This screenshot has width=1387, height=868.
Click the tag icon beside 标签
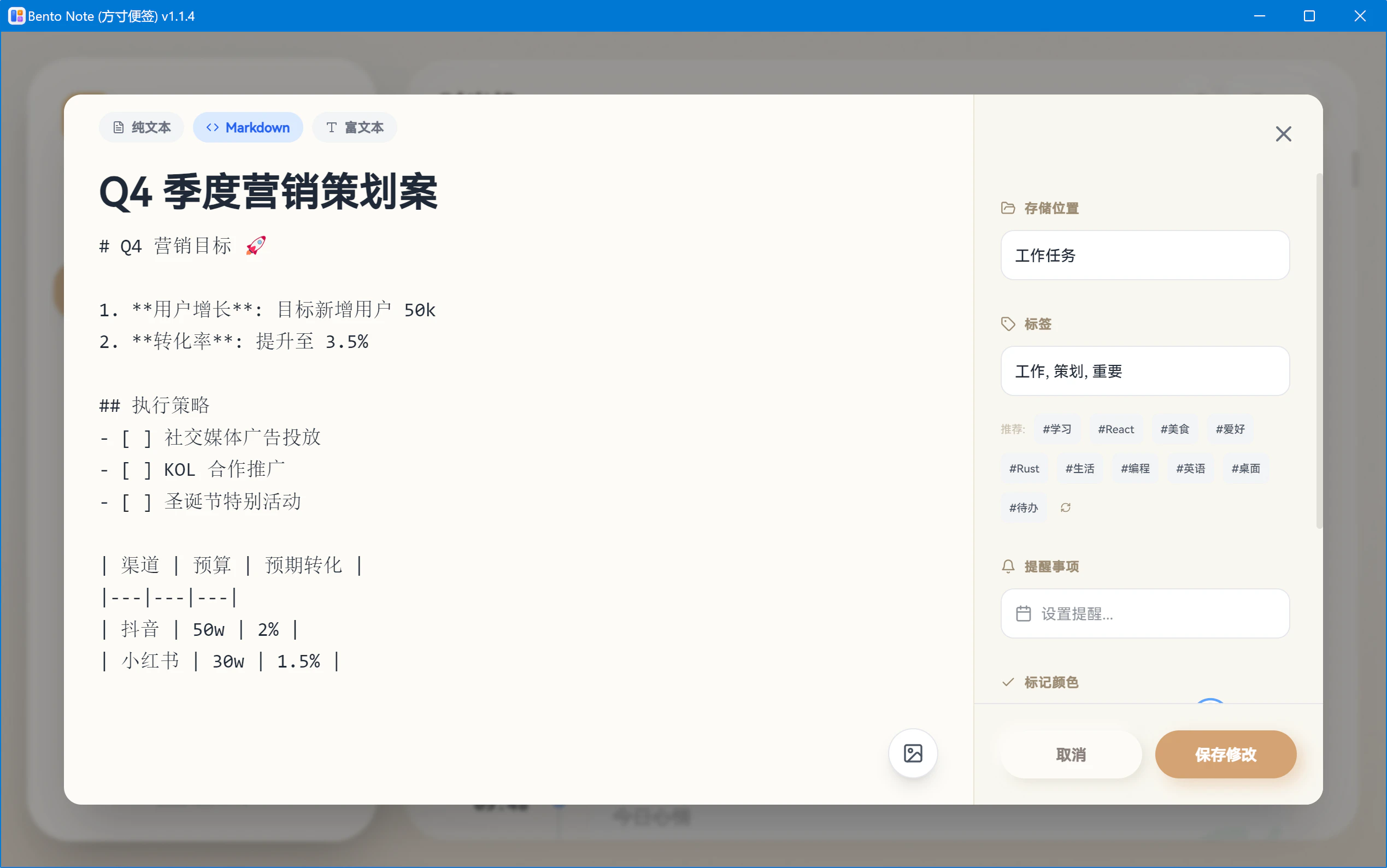coord(1007,324)
